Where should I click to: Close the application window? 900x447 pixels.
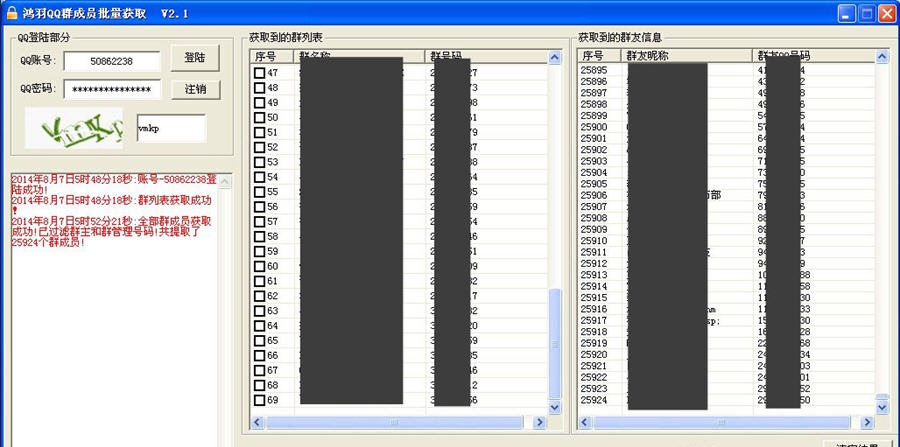[887, 14]
